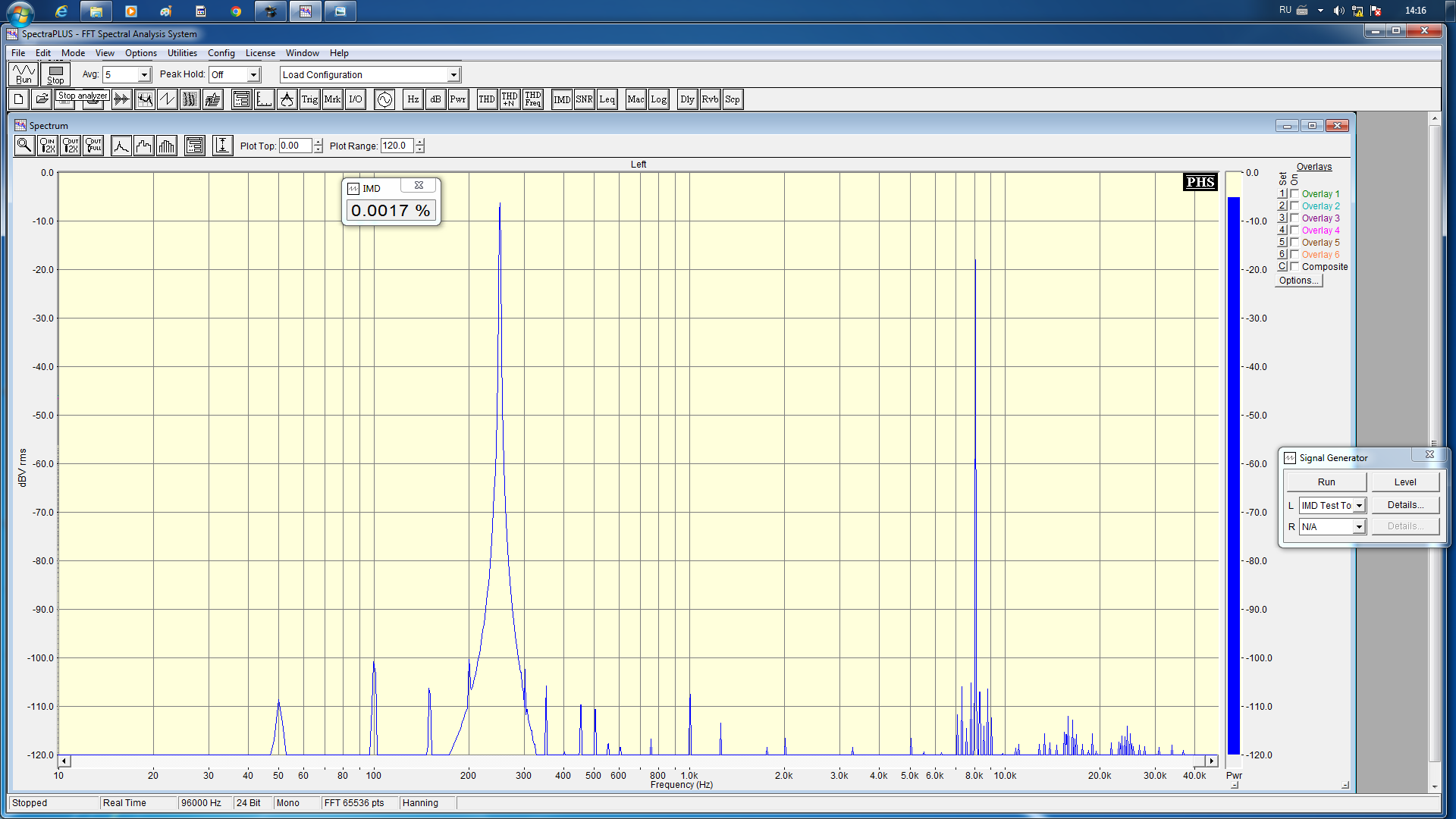The image size is (1456, 819).
Task: Click the volume speaker tray icon
Action: [x=1339, y=11]
